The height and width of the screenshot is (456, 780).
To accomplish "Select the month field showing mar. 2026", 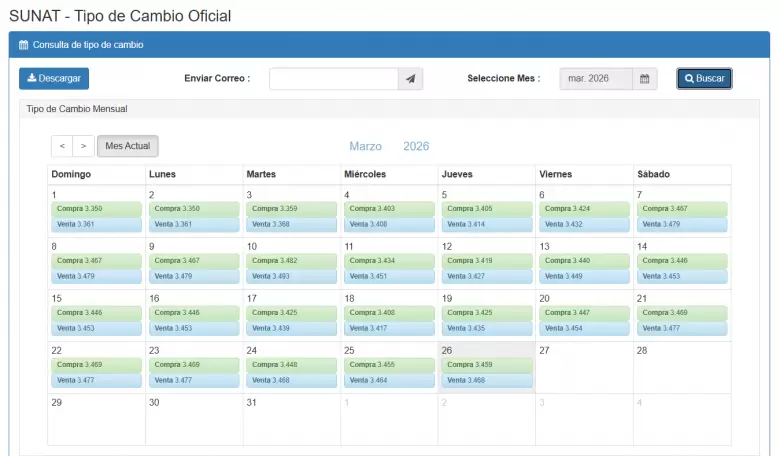I will (x=596, y=79).
